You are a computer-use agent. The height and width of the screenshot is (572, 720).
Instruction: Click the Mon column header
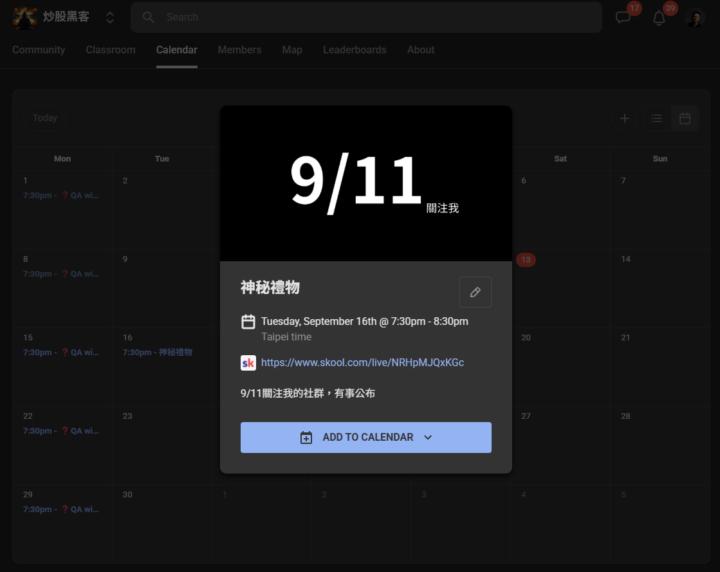tap(62, 158)
